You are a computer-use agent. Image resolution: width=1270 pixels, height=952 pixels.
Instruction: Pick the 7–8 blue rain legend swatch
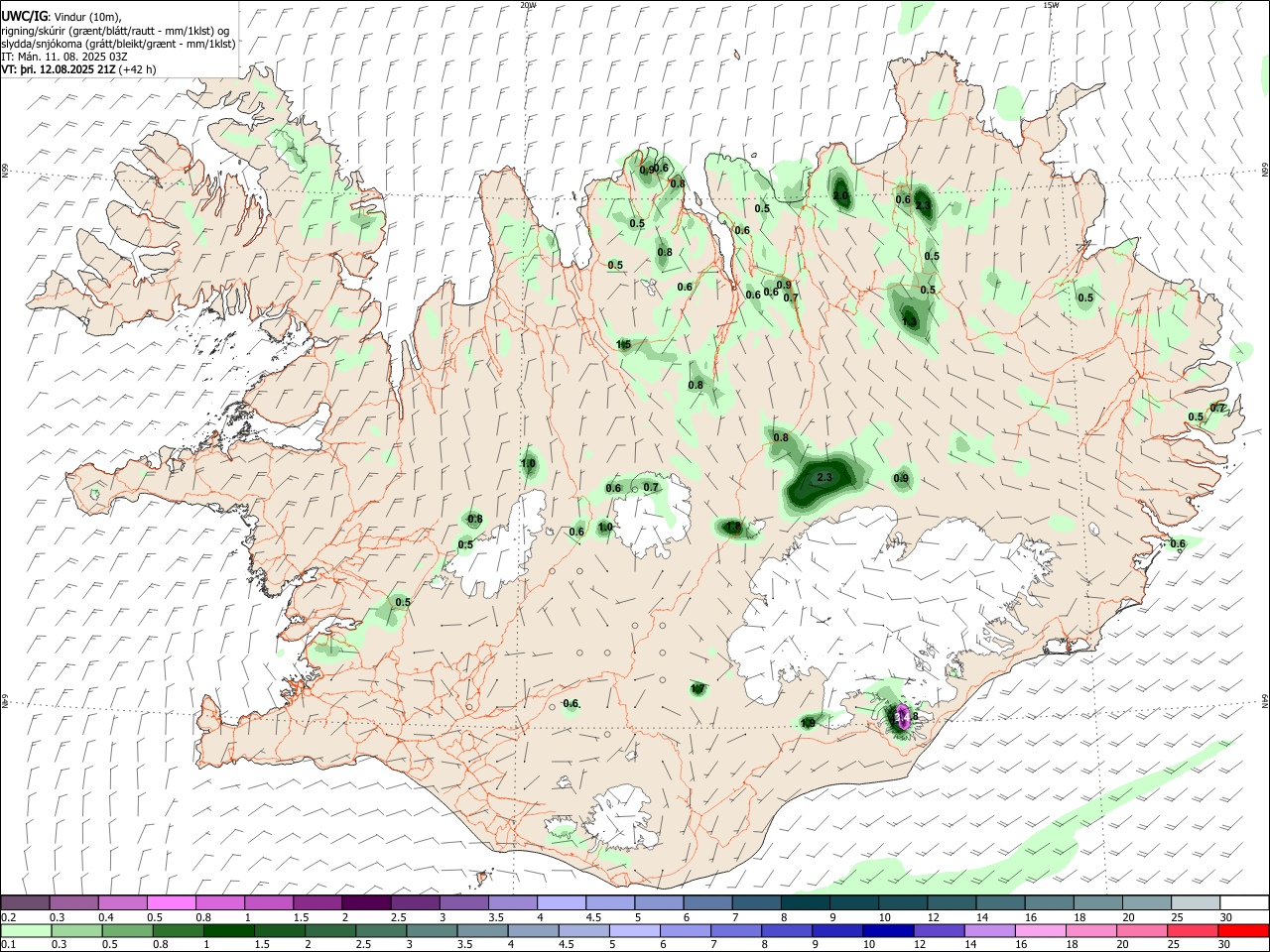point(736,930)
